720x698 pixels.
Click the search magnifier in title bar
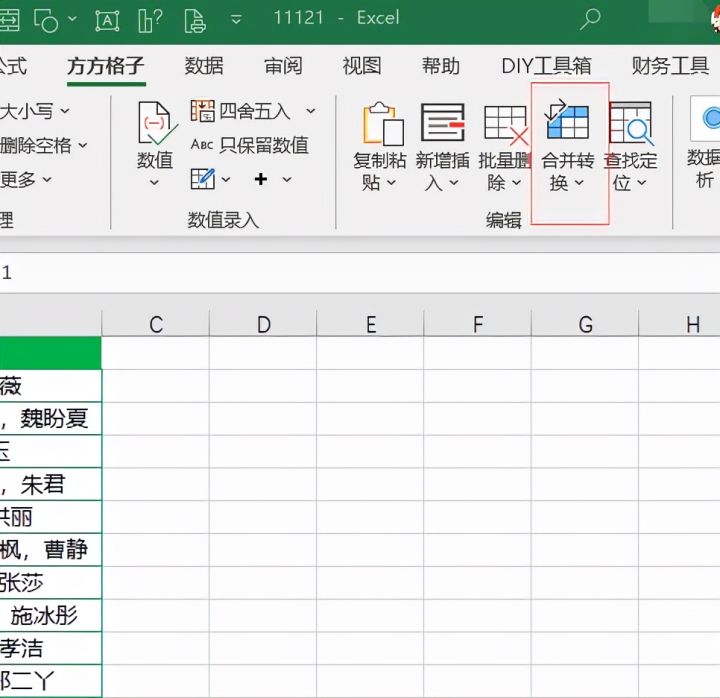point(590,19)
